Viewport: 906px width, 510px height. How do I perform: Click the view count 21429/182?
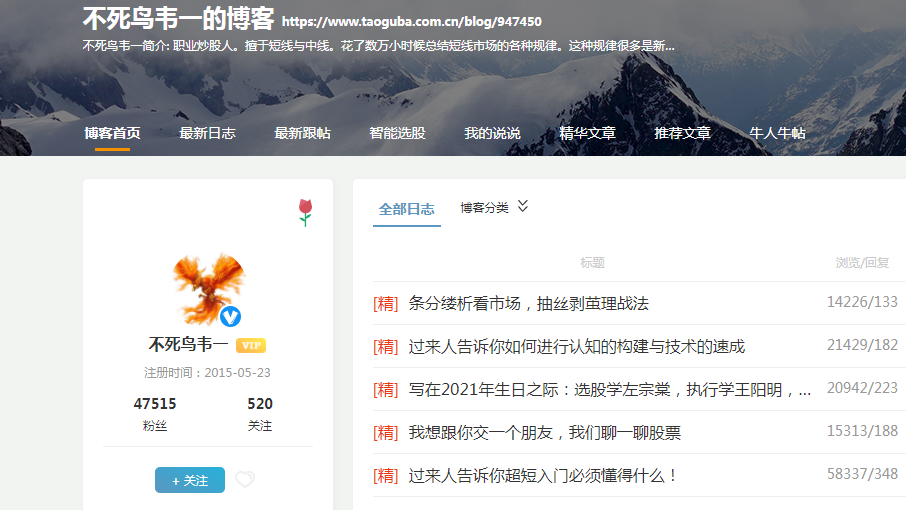tap(862, 345)
